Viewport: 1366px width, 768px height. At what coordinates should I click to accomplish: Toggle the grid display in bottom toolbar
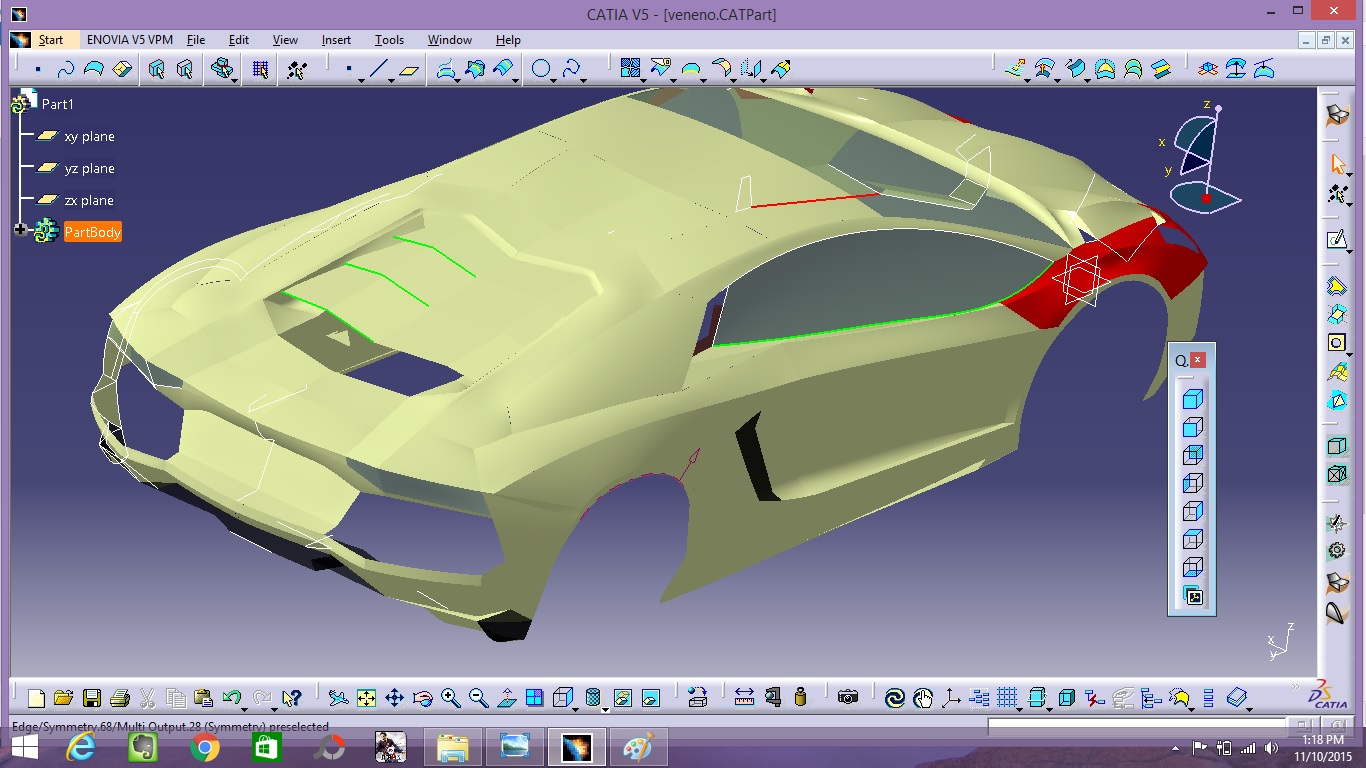[1007, 697]
